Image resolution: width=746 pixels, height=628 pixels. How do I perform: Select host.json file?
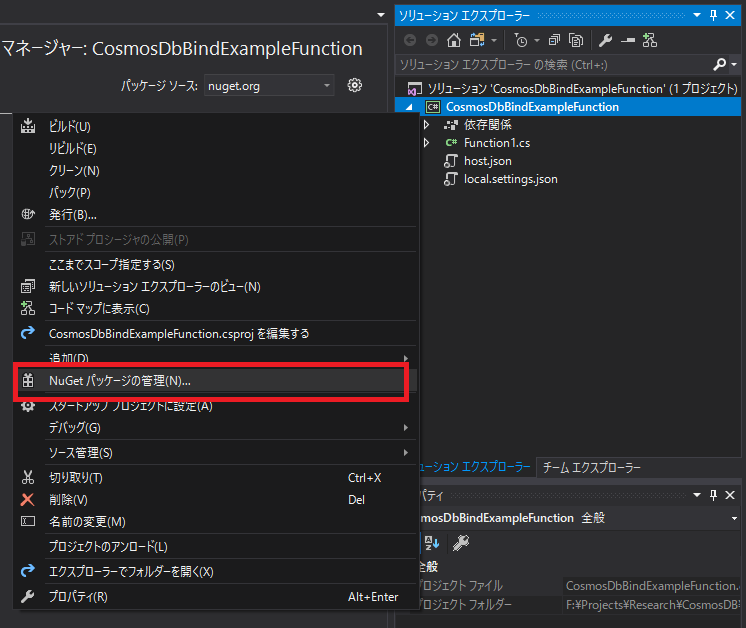[x=488, y=161]
